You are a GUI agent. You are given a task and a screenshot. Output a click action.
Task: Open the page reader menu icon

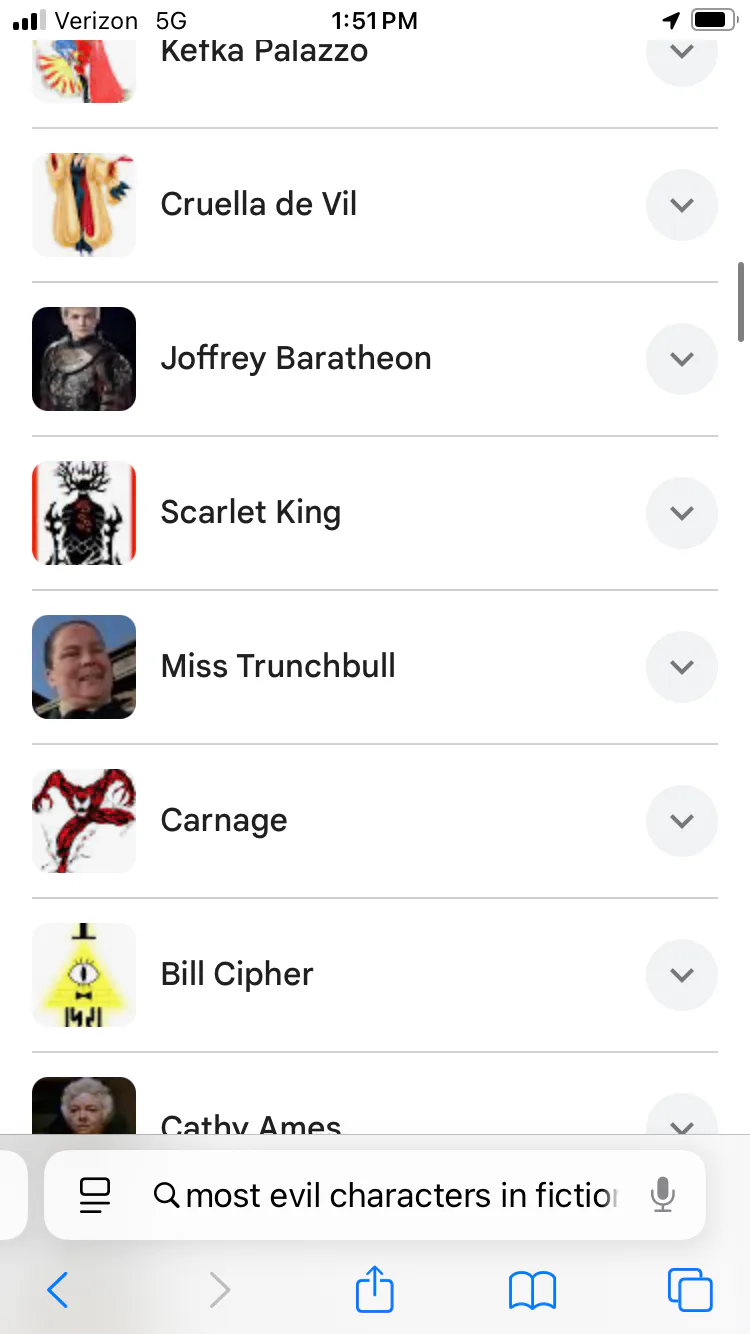[95, 1195]
